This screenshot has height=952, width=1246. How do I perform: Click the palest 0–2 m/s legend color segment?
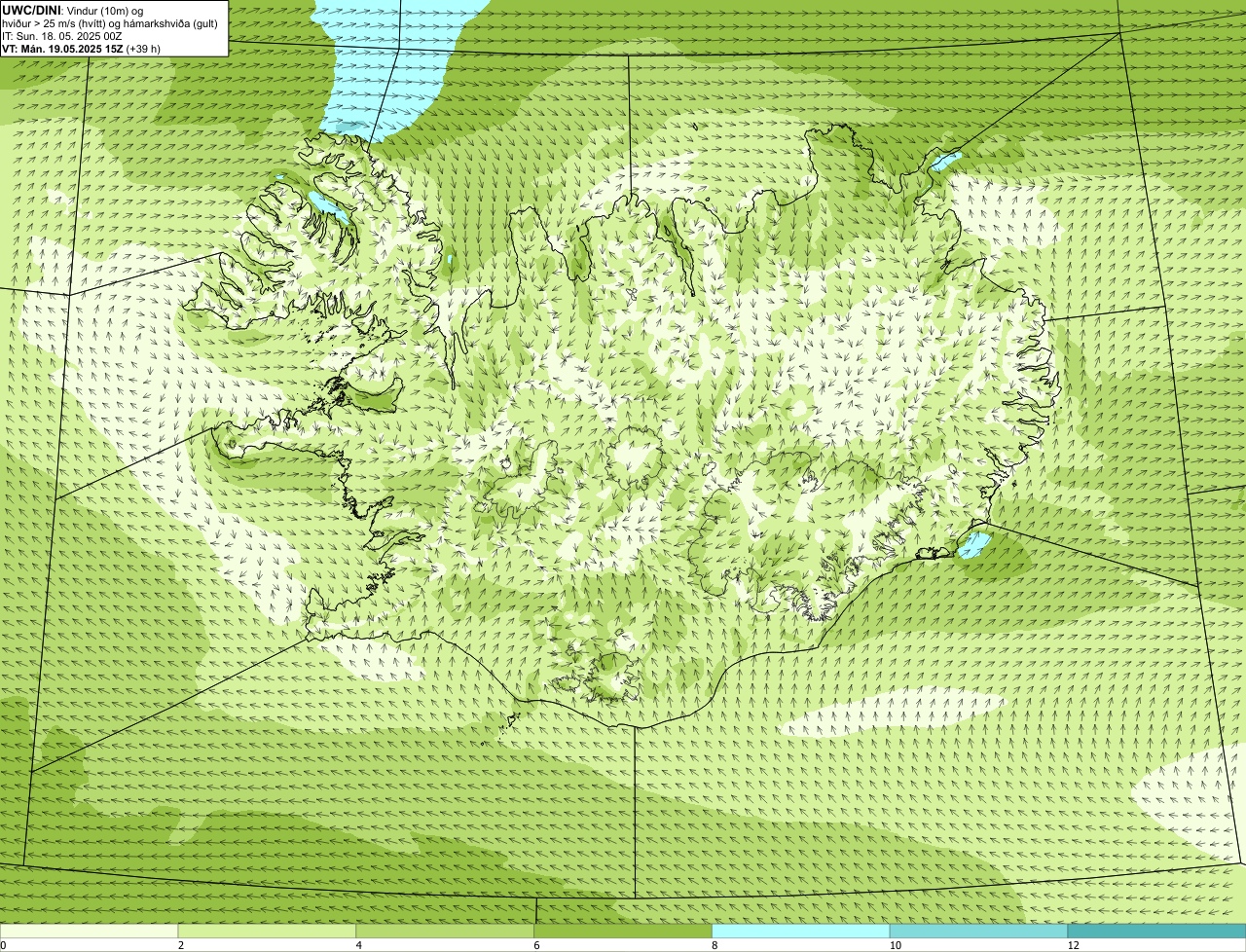pos(90,931)
